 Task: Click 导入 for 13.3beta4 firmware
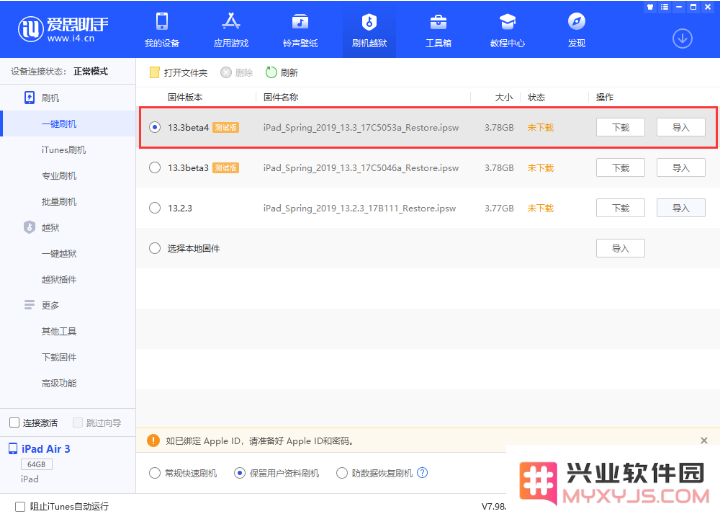click(681, 127)
